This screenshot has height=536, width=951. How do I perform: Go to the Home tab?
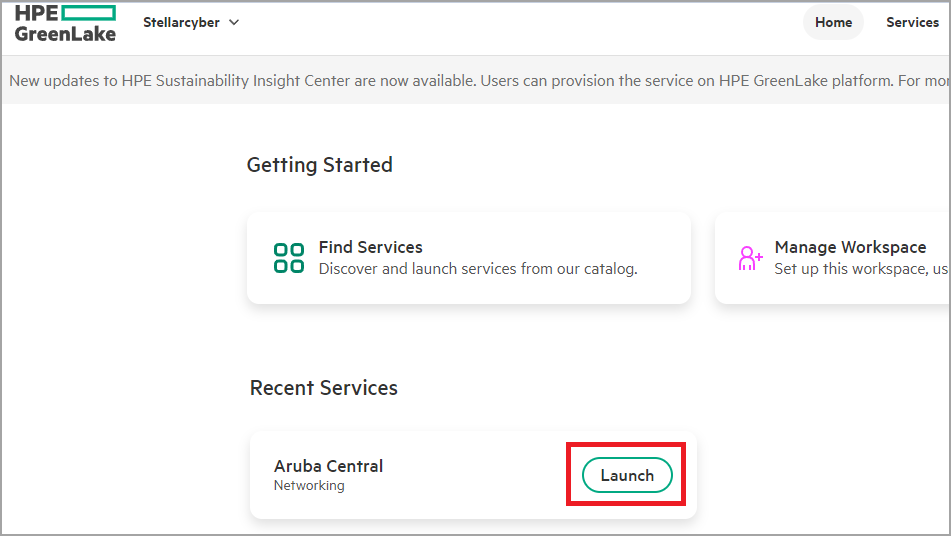point(833,22)
